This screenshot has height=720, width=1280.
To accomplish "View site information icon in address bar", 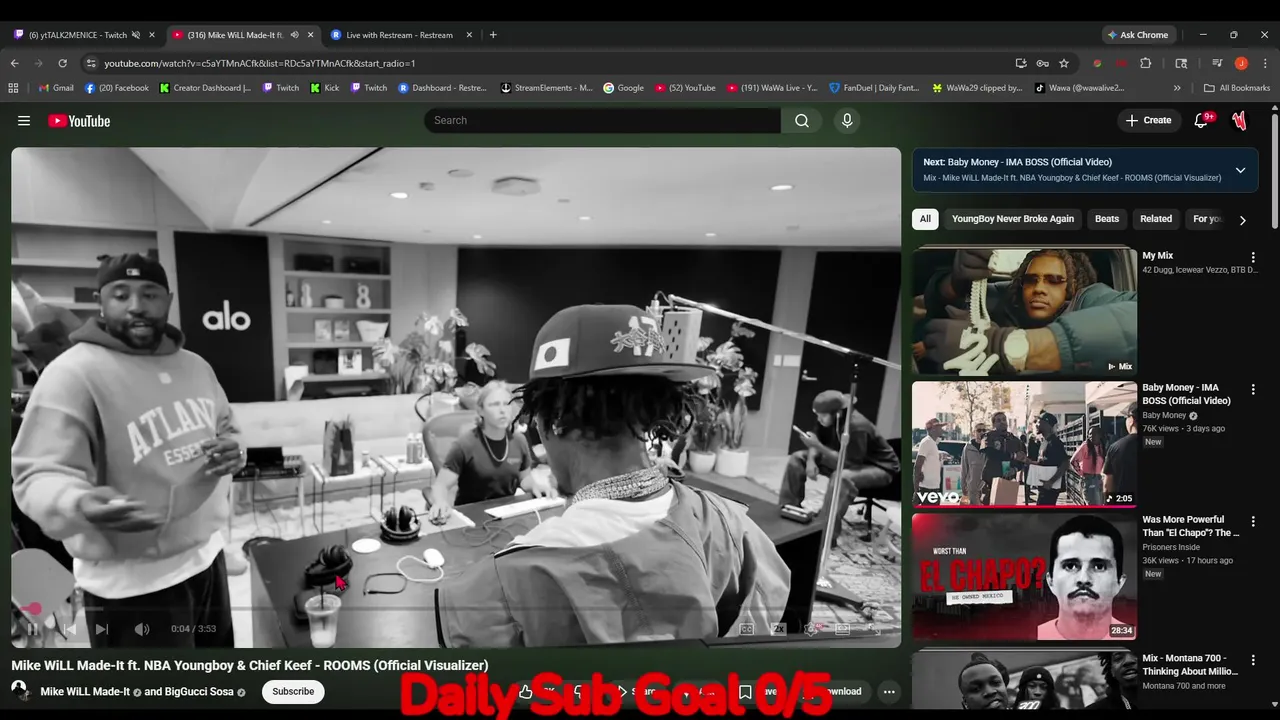I will coord(90,63).
